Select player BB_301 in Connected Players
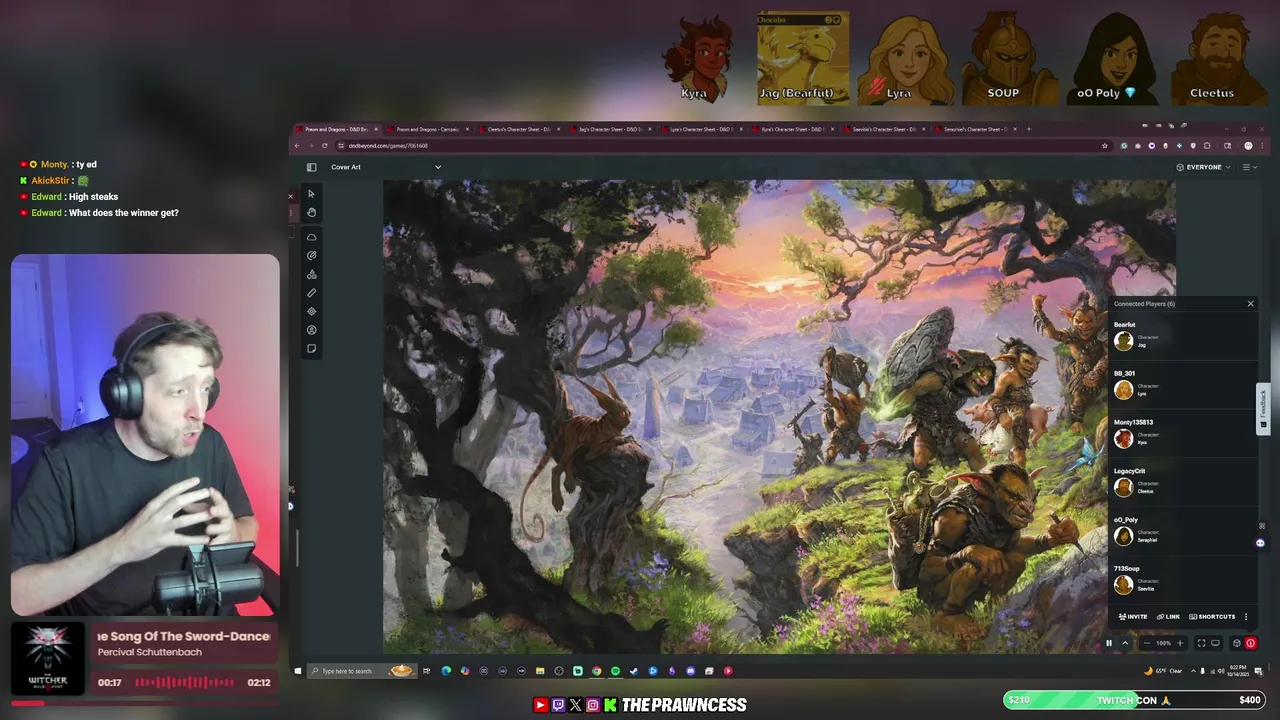 point(1182,384)
